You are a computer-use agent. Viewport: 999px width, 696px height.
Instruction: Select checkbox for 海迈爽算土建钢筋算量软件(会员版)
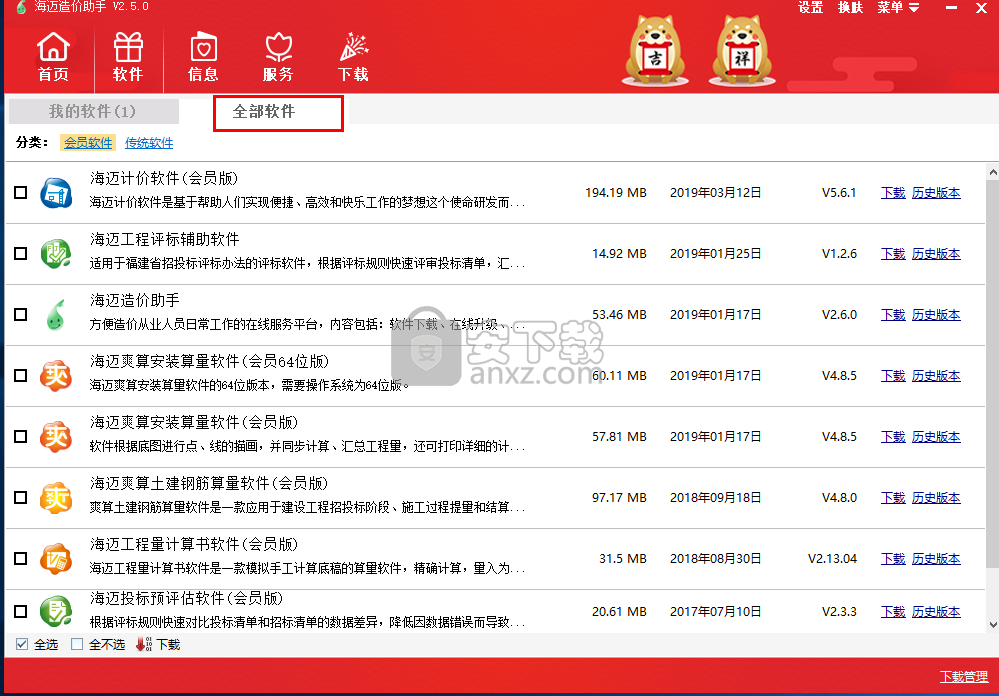[x=21, y=498]
